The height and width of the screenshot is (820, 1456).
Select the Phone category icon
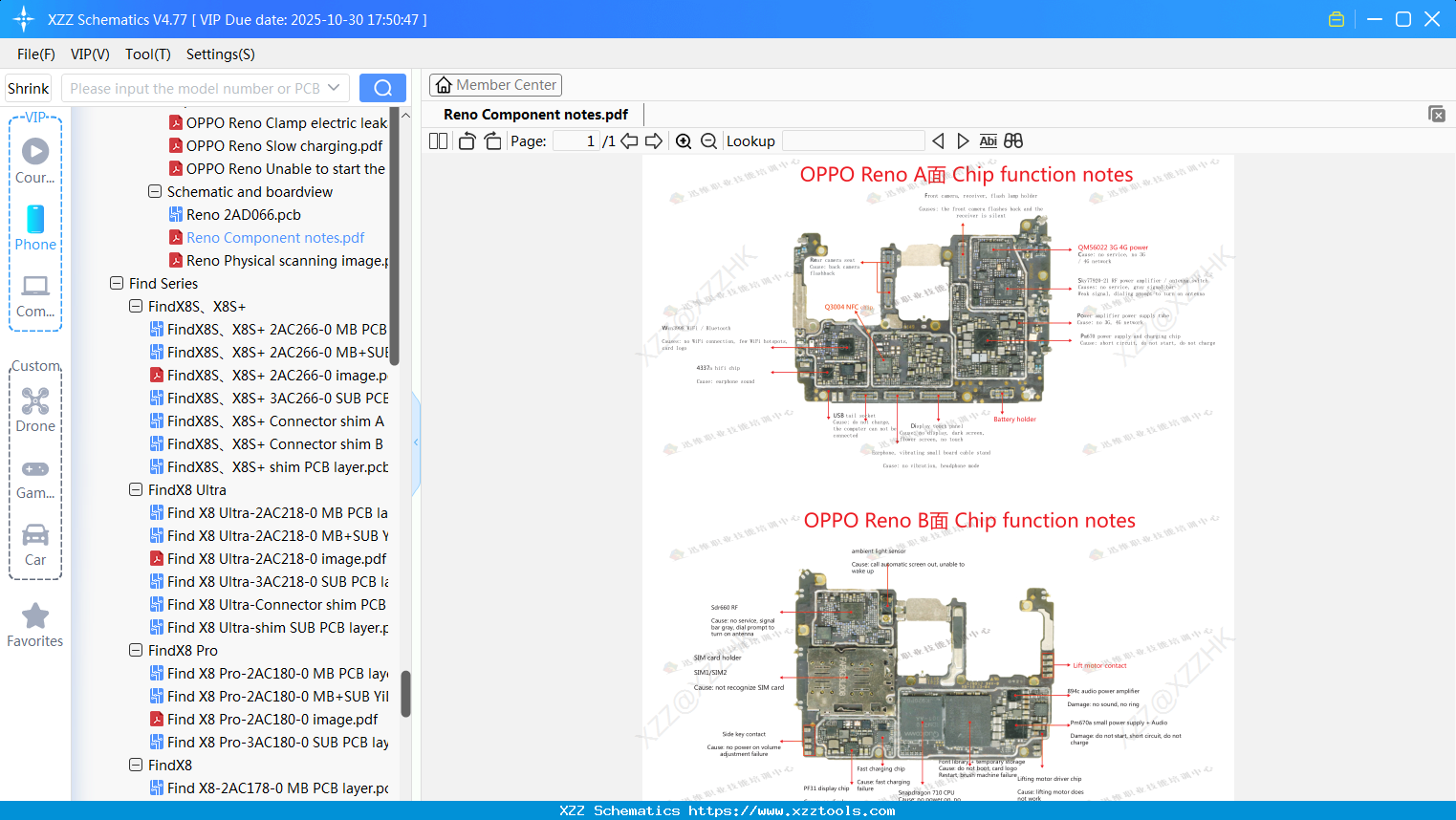(35, 228)
